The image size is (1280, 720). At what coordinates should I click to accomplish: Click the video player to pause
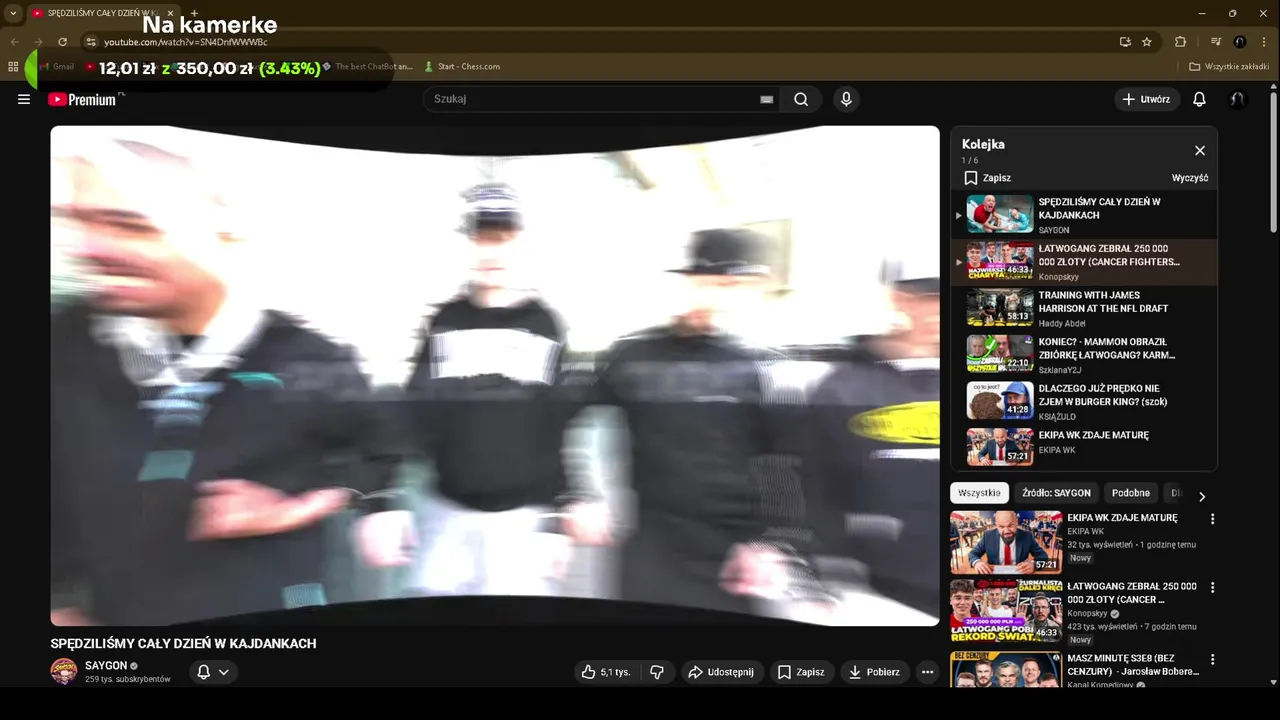495,376
